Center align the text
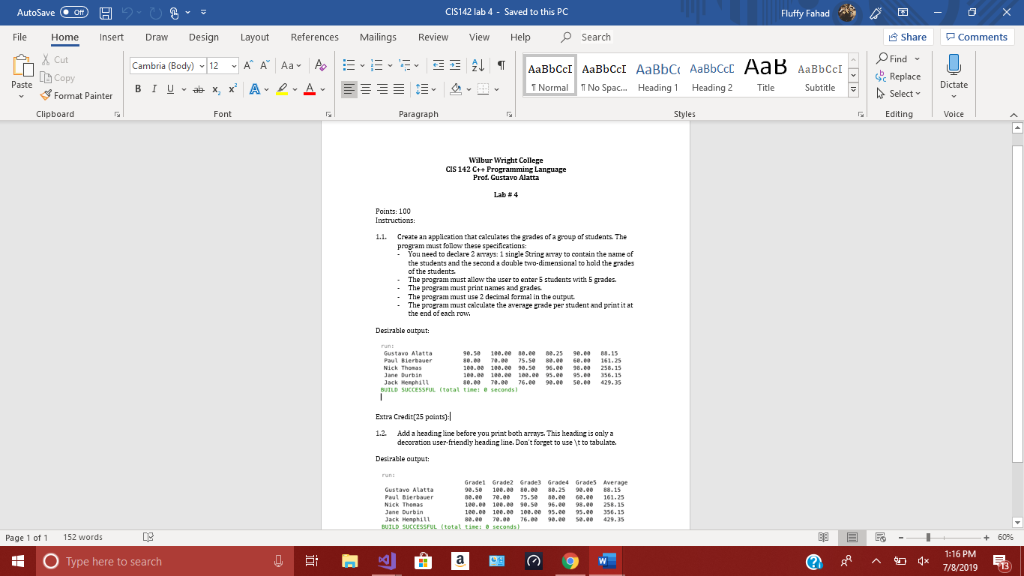The image size is (1024, 576). 366,89
